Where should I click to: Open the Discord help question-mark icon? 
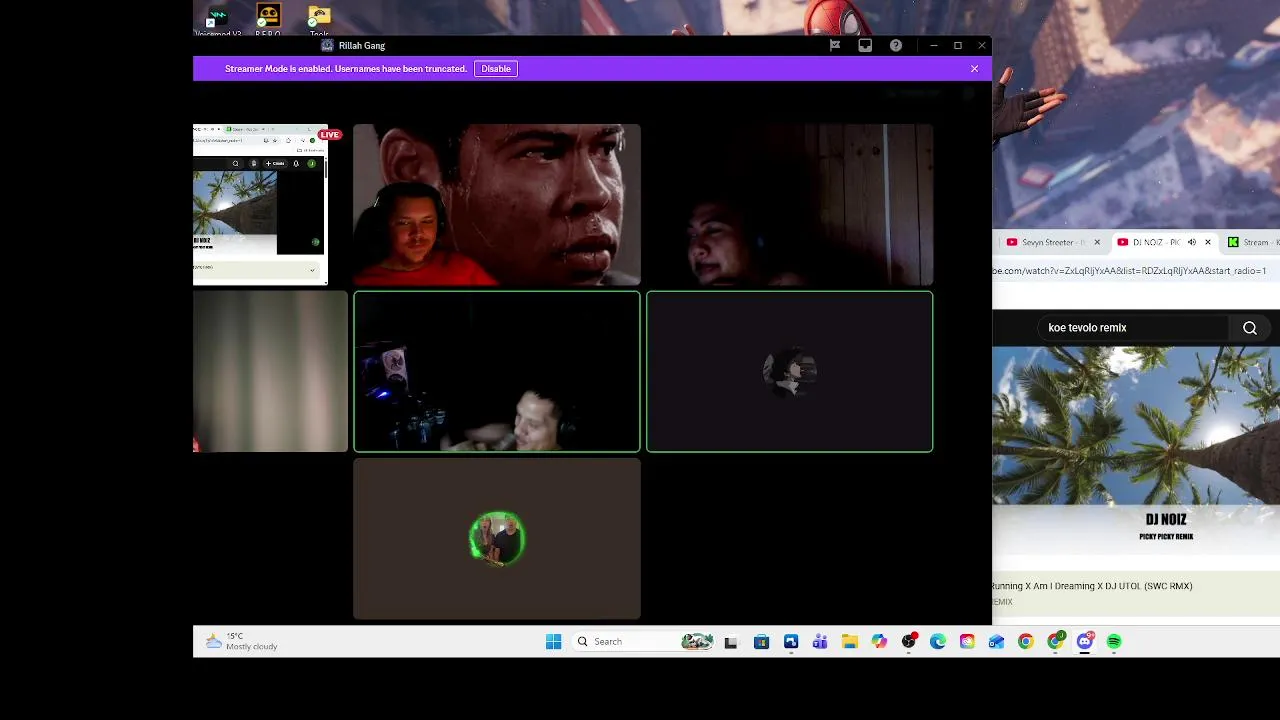point(896,45)
